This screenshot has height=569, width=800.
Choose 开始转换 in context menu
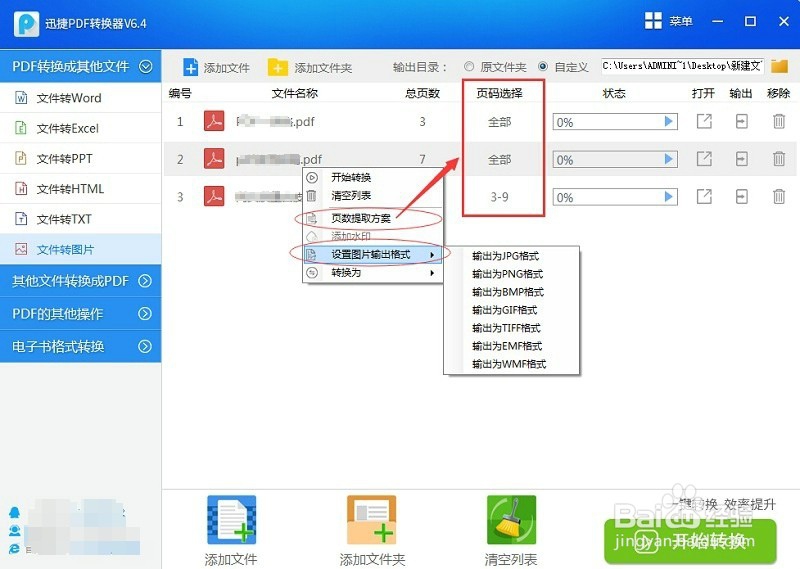(x=372, y=177)
